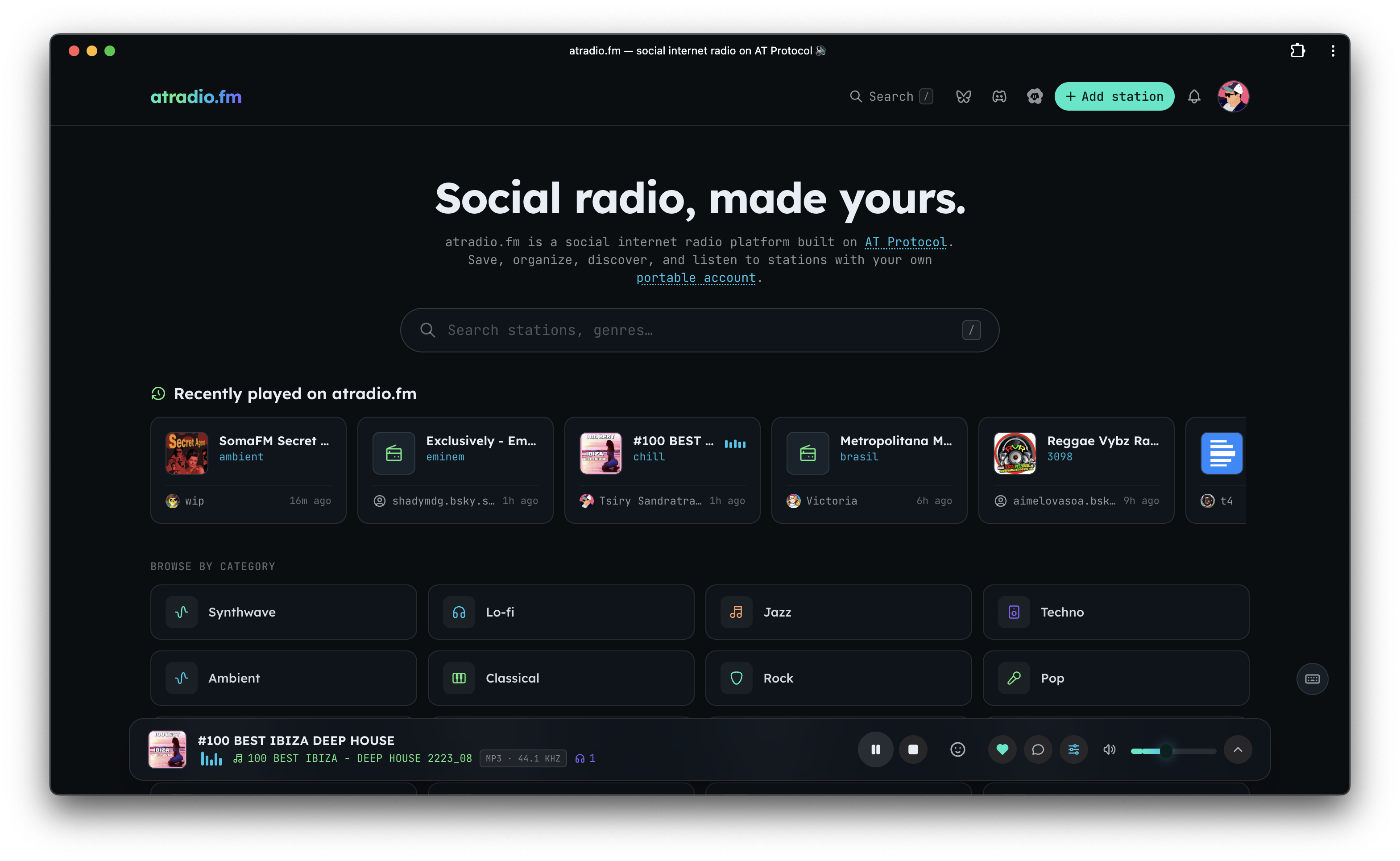
Task: Open Victoria user profile
Action: (821, 501)
